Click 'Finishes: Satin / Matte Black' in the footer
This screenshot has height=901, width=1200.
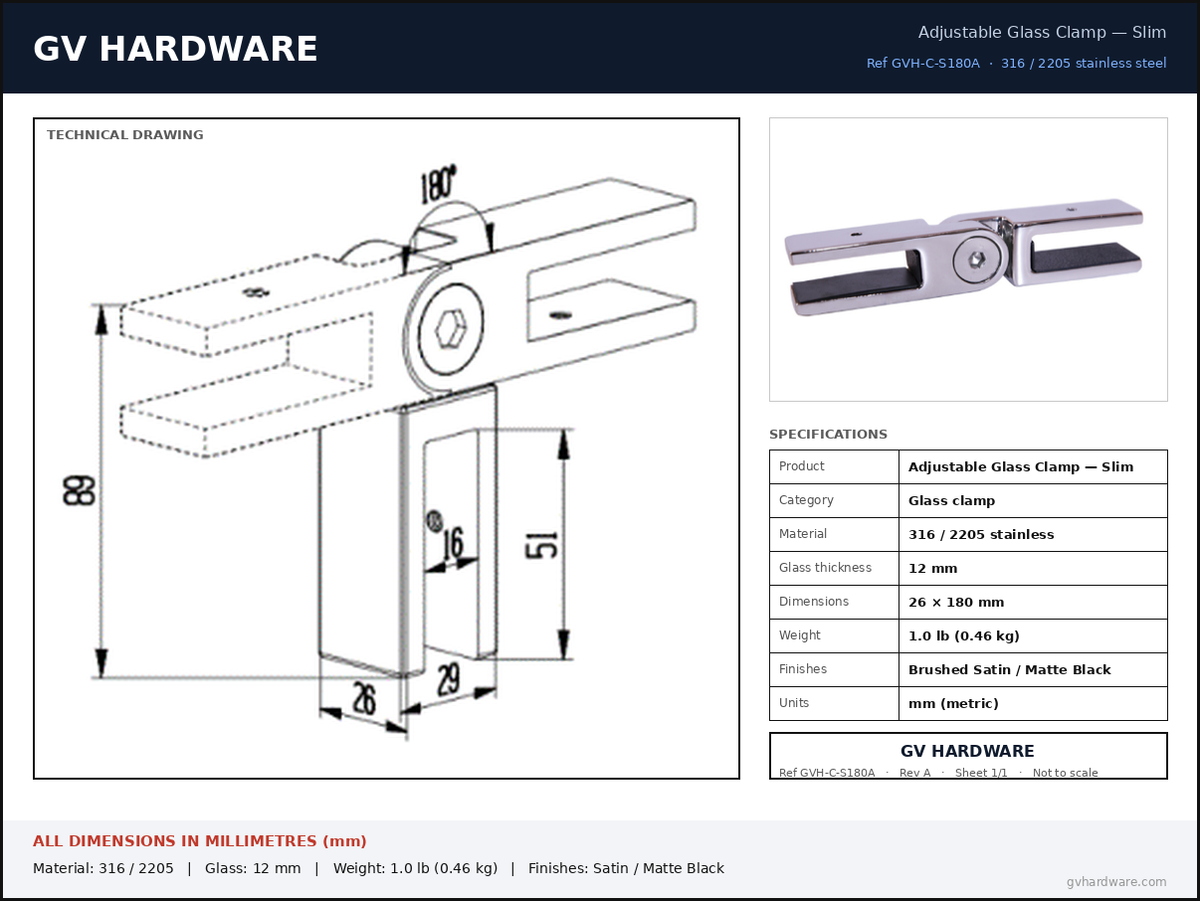[626, 868]
